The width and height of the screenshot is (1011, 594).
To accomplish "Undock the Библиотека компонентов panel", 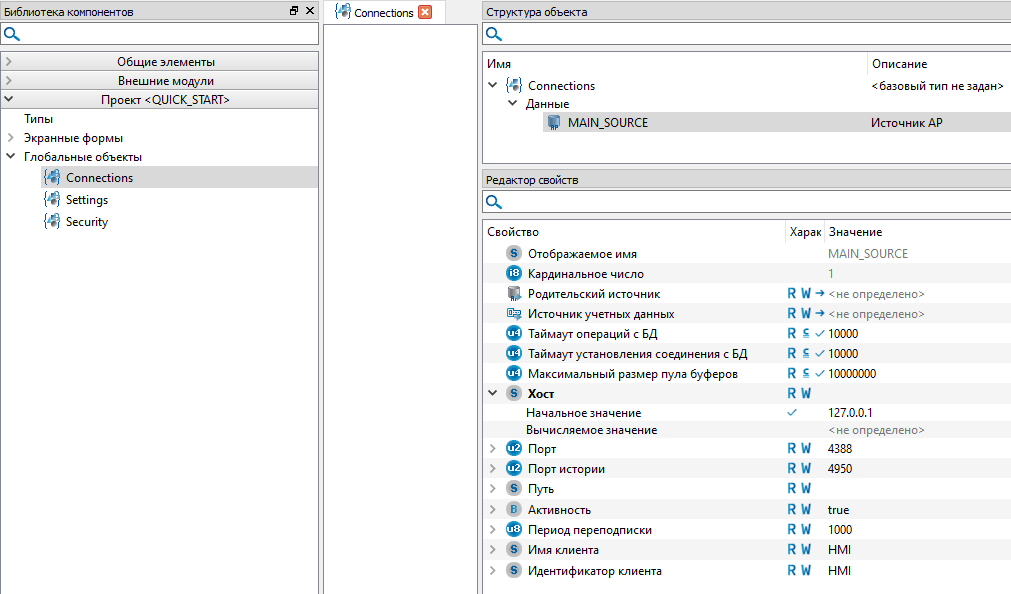I will (x=294, y=11).
